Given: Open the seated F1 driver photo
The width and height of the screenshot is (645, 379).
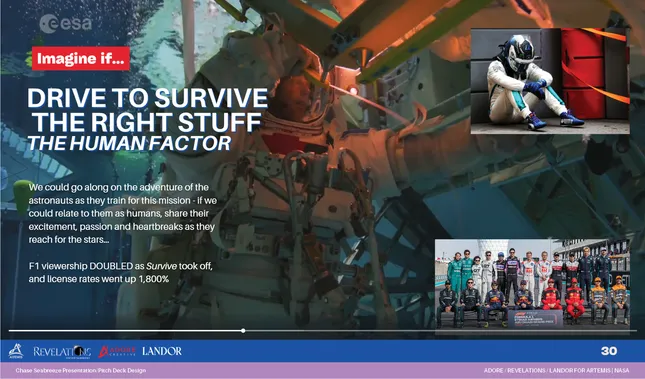Looking at the screenshot, I should [550, 81].
